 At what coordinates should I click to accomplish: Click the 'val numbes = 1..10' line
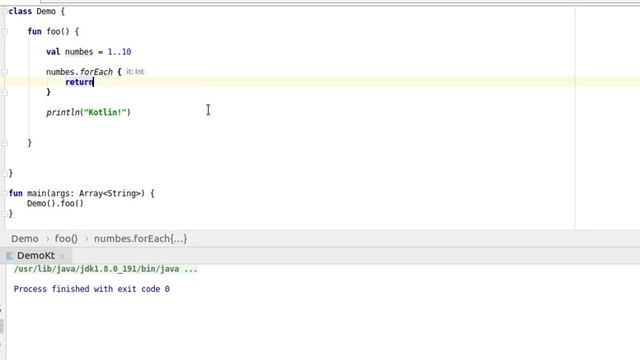click(x=89, y=52)
